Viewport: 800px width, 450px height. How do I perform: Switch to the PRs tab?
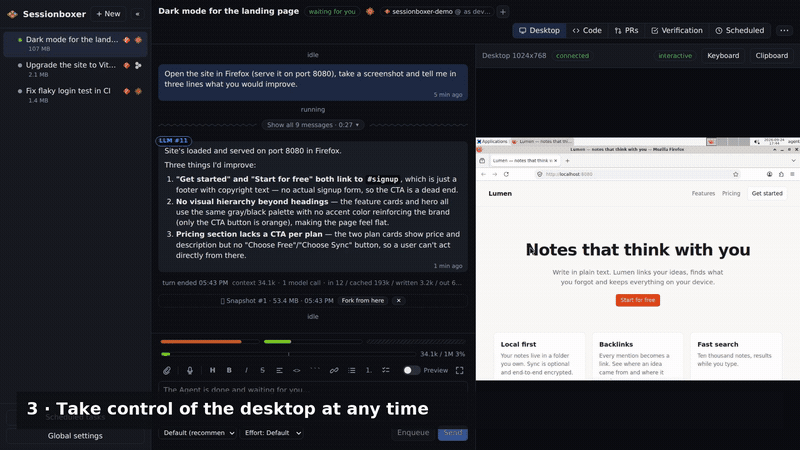(627, 31)
